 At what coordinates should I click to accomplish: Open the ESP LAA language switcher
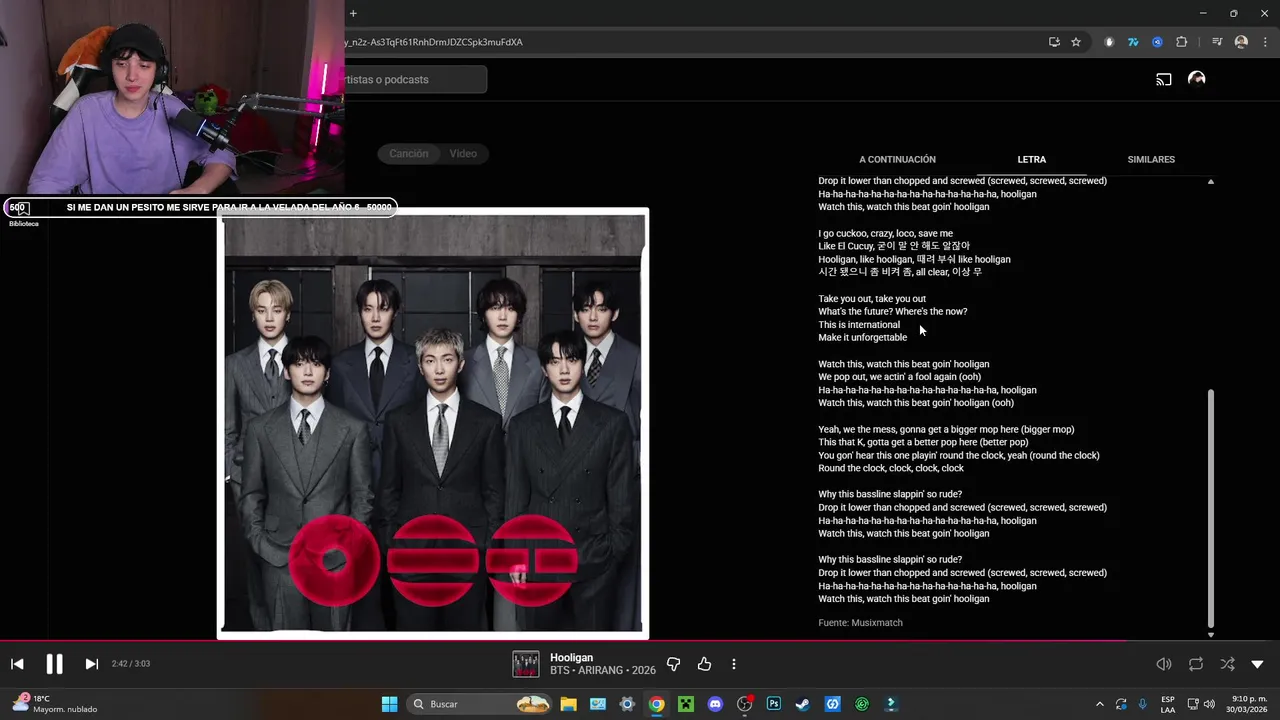(1168, 704)
